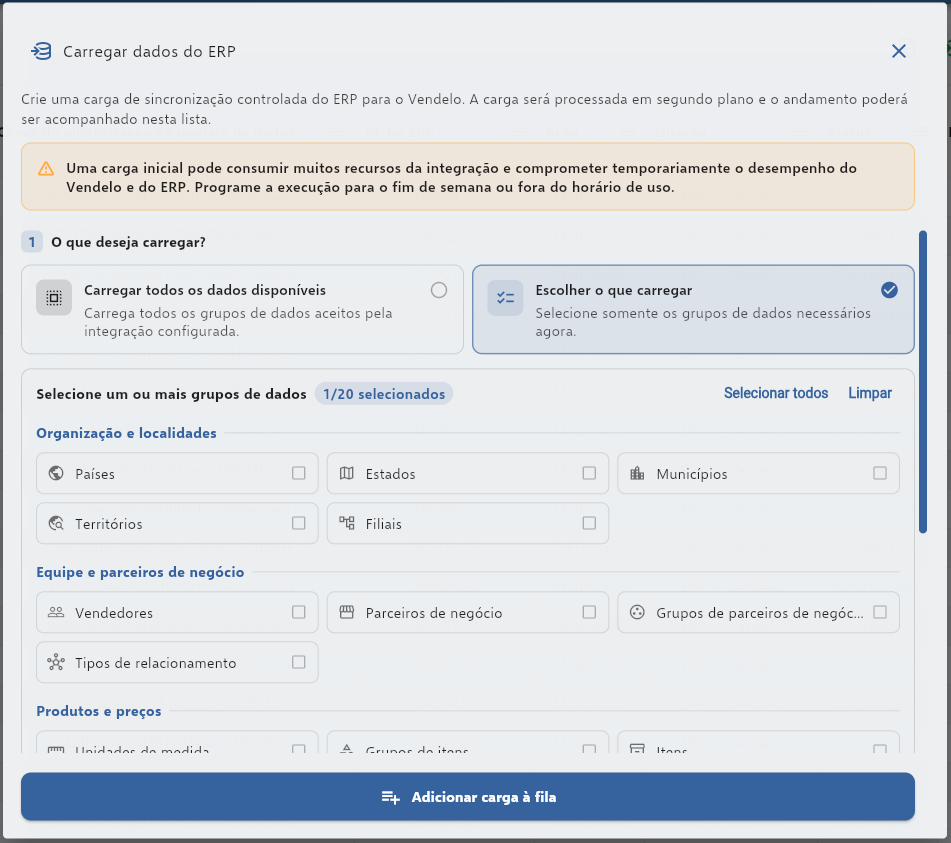Click the checklist icon on Escolher card

505,298
